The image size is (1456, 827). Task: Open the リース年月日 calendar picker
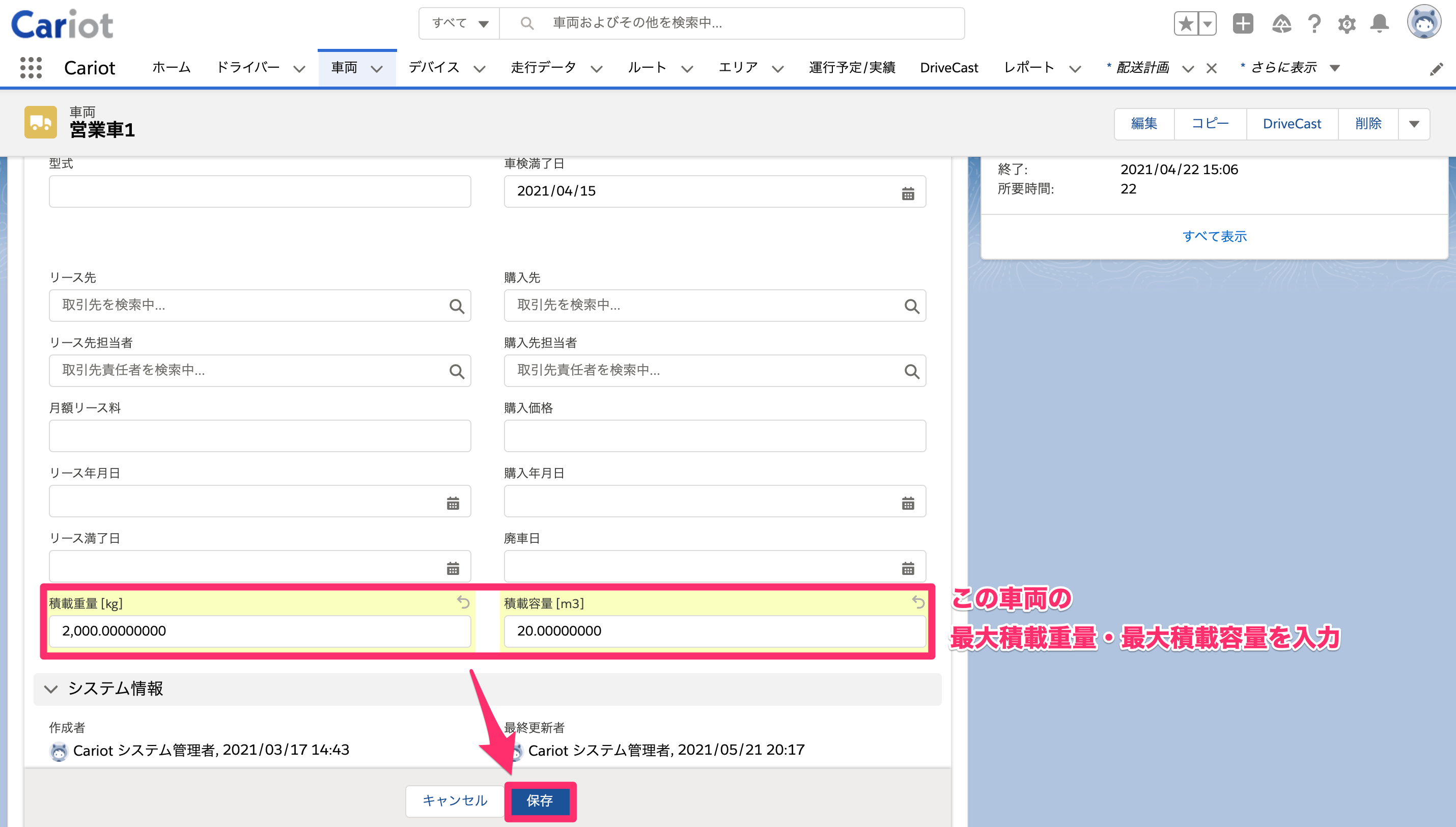pos(453,503)
